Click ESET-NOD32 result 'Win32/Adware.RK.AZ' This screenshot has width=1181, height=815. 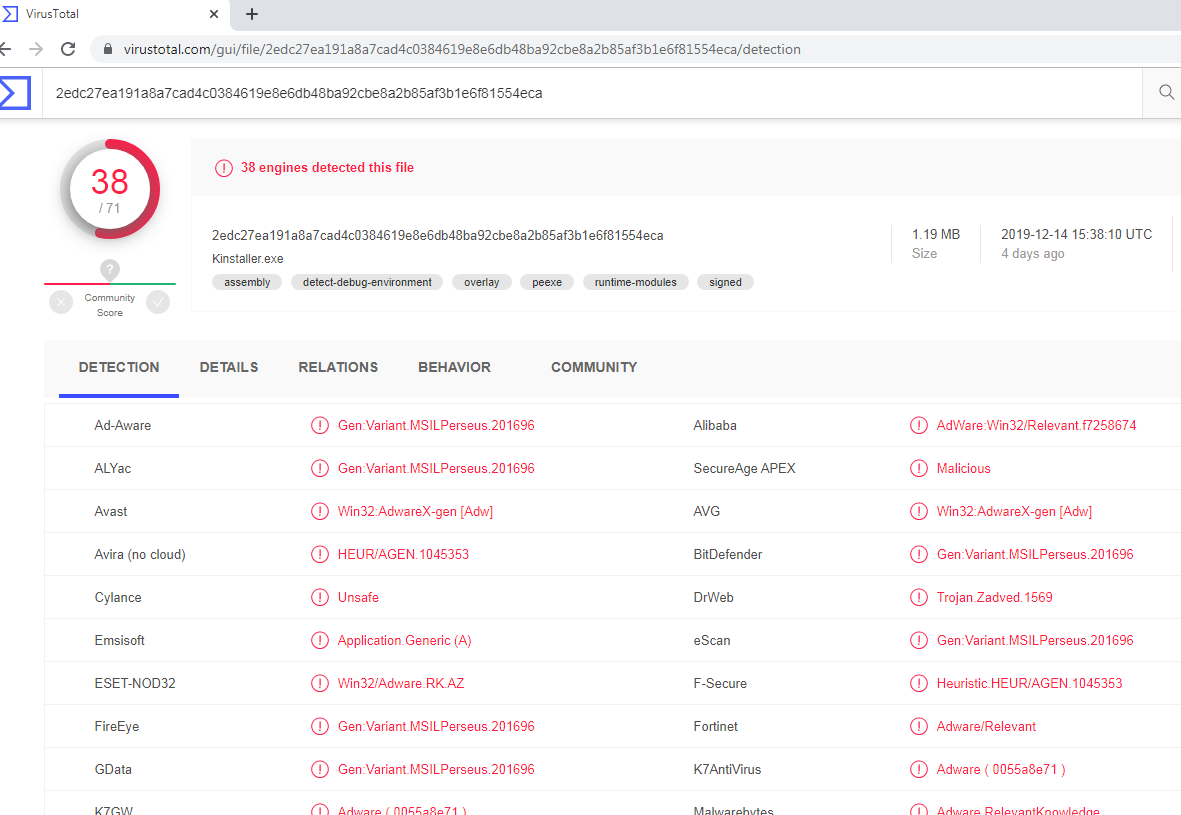pyautogui.click(x=401, y=683)
